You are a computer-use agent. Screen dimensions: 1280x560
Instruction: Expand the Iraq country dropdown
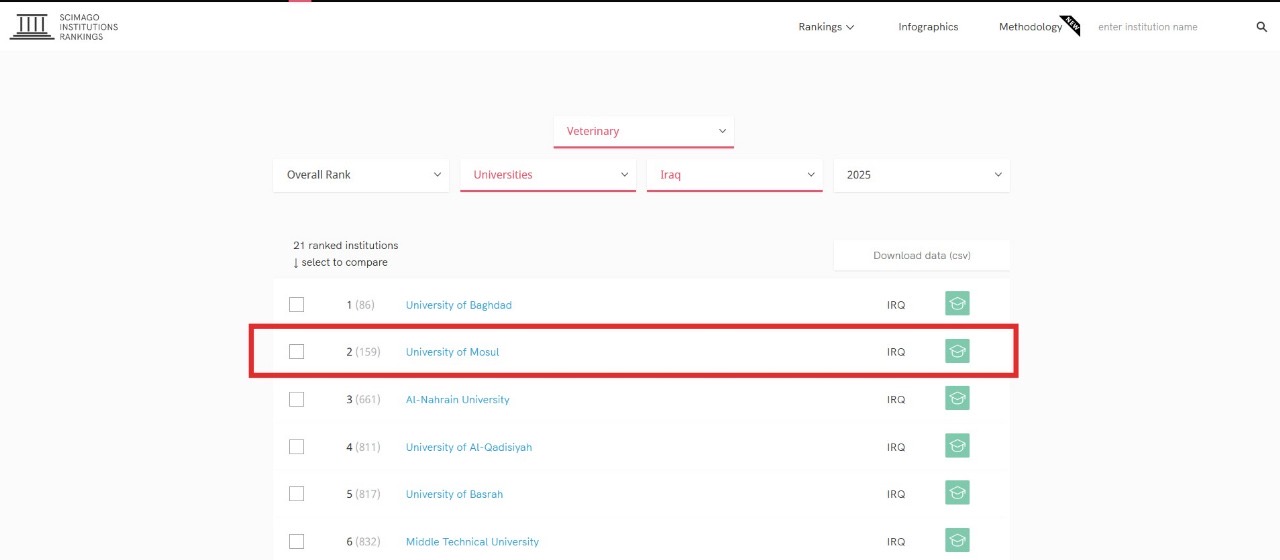tap(734, 175)
